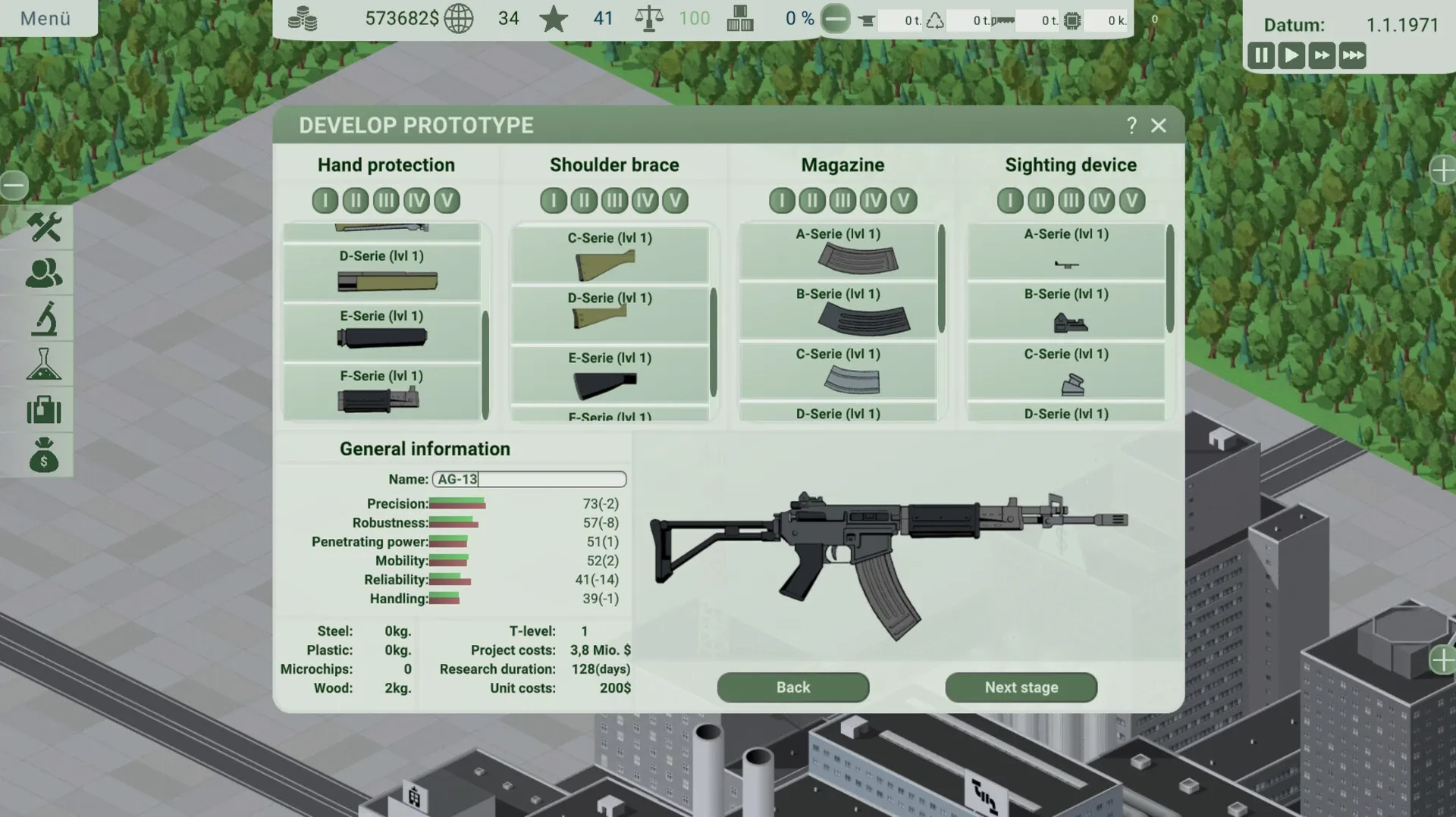Viewport: 1456px width, 817px height.
Task: Open the money bag finance icon
Action: tap(44, 455)
